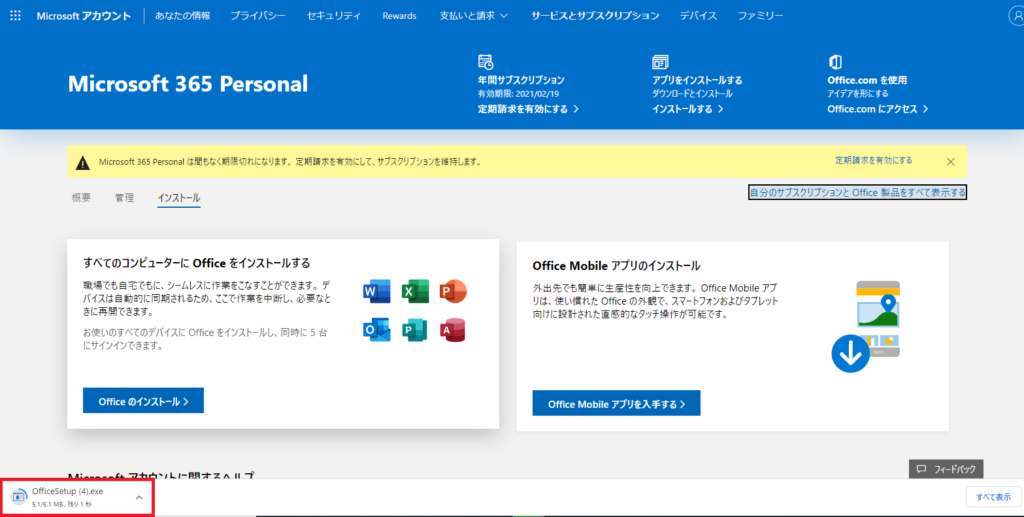The image size is (1024, 517).
Task: Open あなたの情報 in the top navigation
Action: click(182, 16)
